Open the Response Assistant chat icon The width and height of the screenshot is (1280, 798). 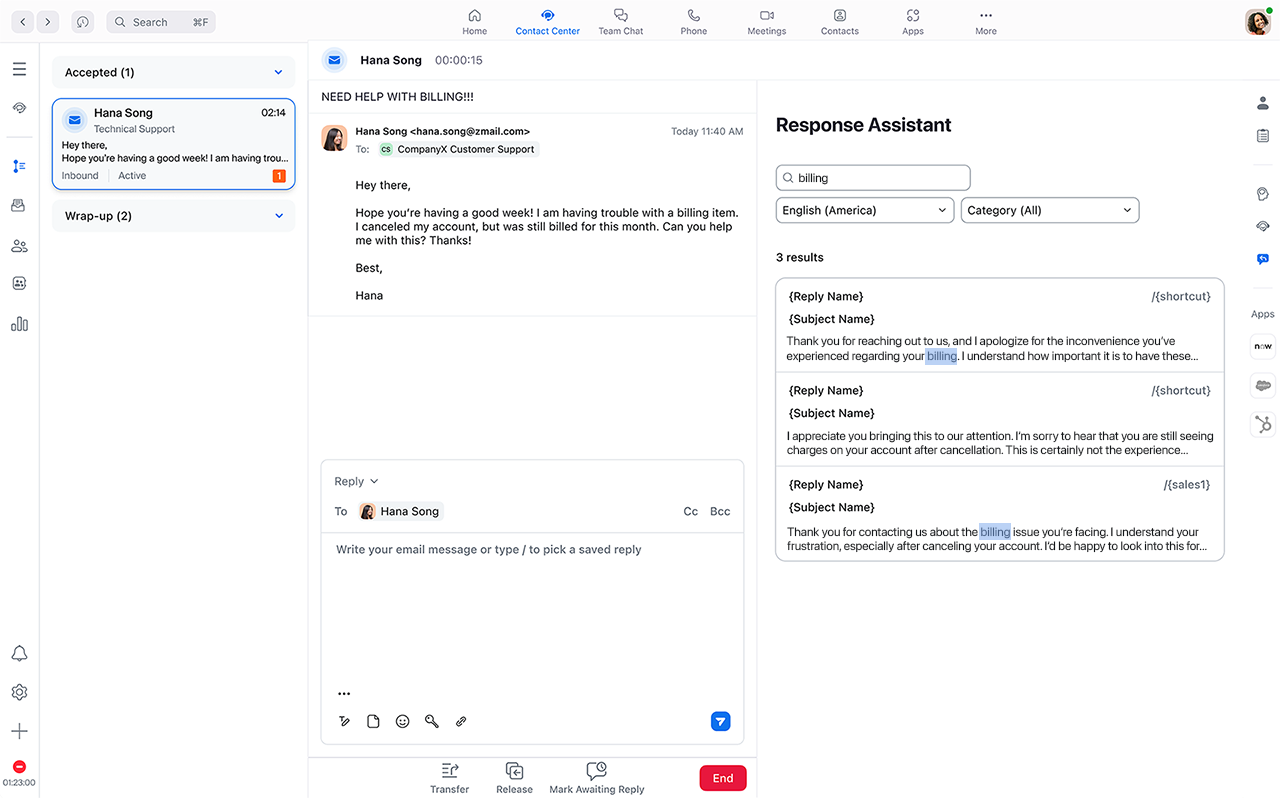[x=1263, y=259]
